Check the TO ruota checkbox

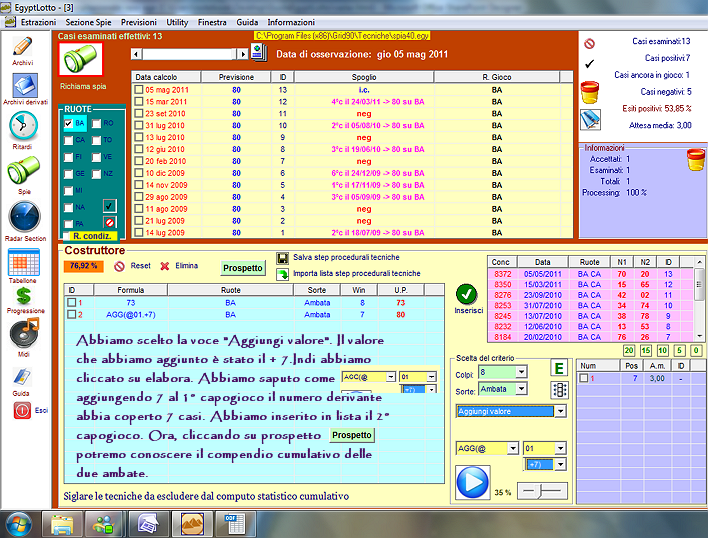97,140
